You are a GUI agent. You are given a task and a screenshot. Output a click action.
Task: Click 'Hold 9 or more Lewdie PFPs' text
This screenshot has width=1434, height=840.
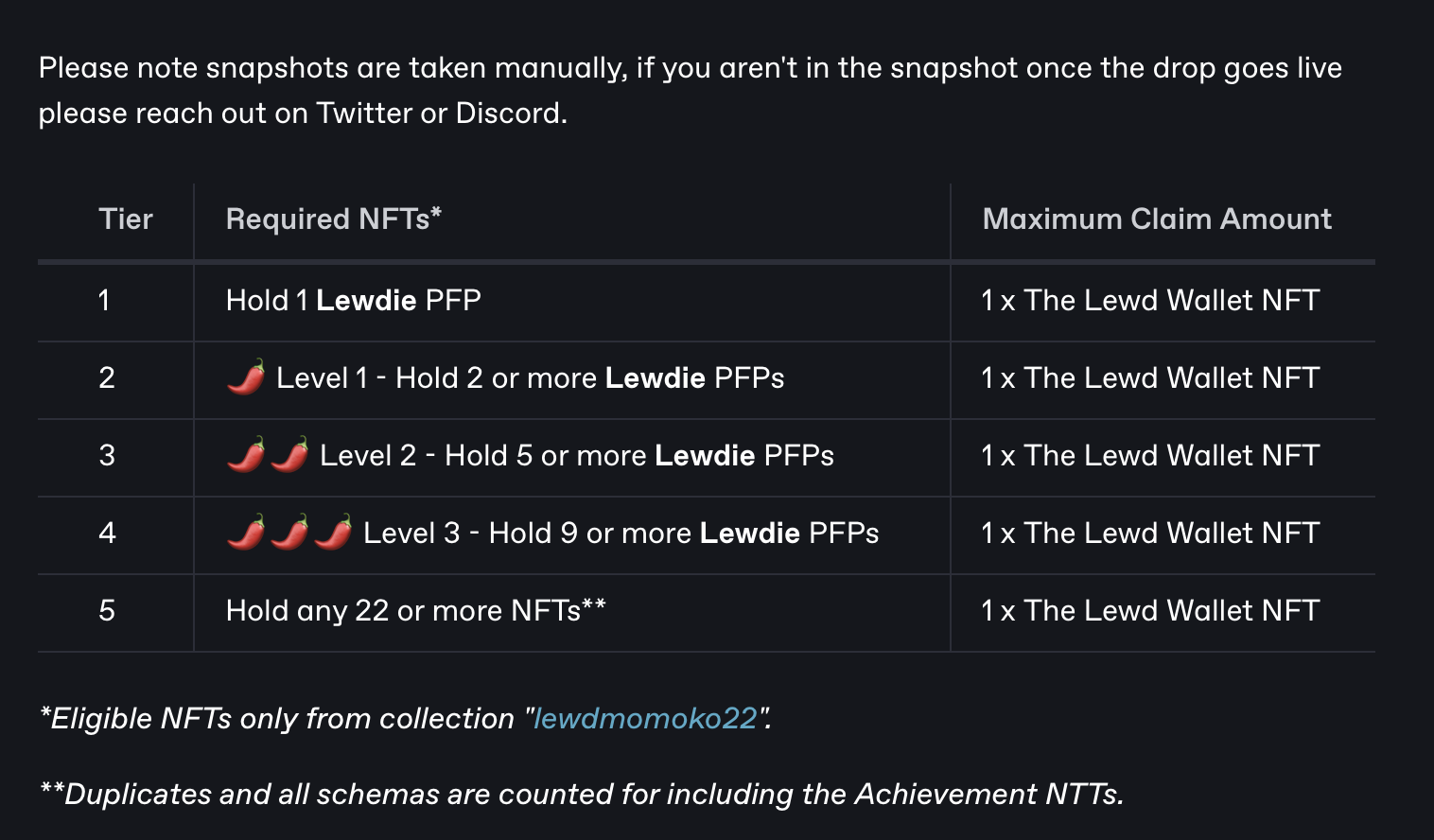684,534
